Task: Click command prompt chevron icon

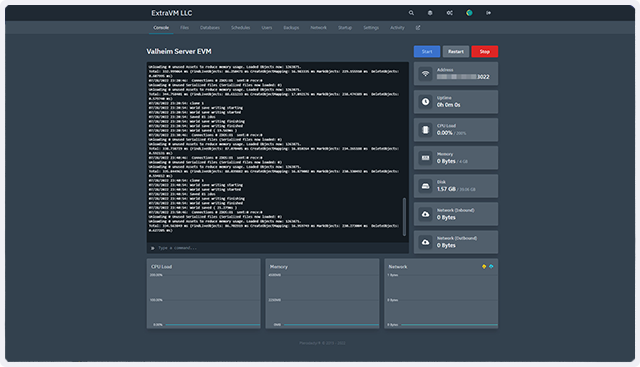Action: coord(153,248)
